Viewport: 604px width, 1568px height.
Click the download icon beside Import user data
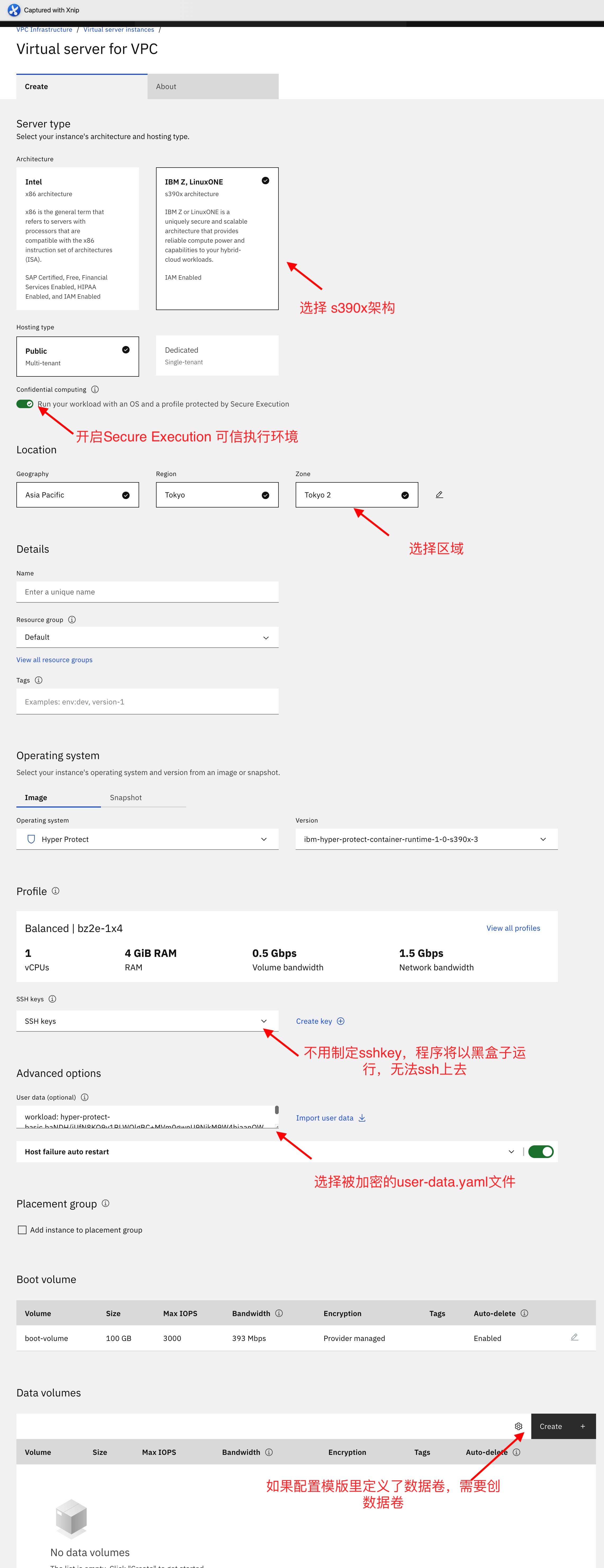[x=362, y=1118]
